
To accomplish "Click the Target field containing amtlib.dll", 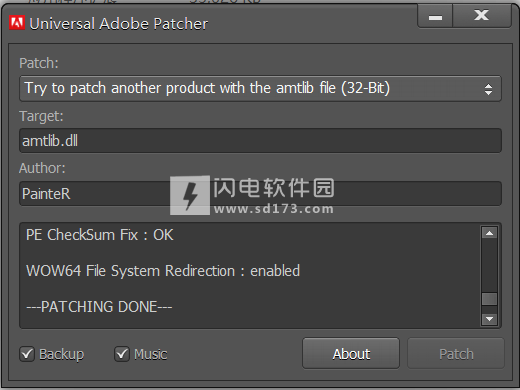I will (260, 141).
